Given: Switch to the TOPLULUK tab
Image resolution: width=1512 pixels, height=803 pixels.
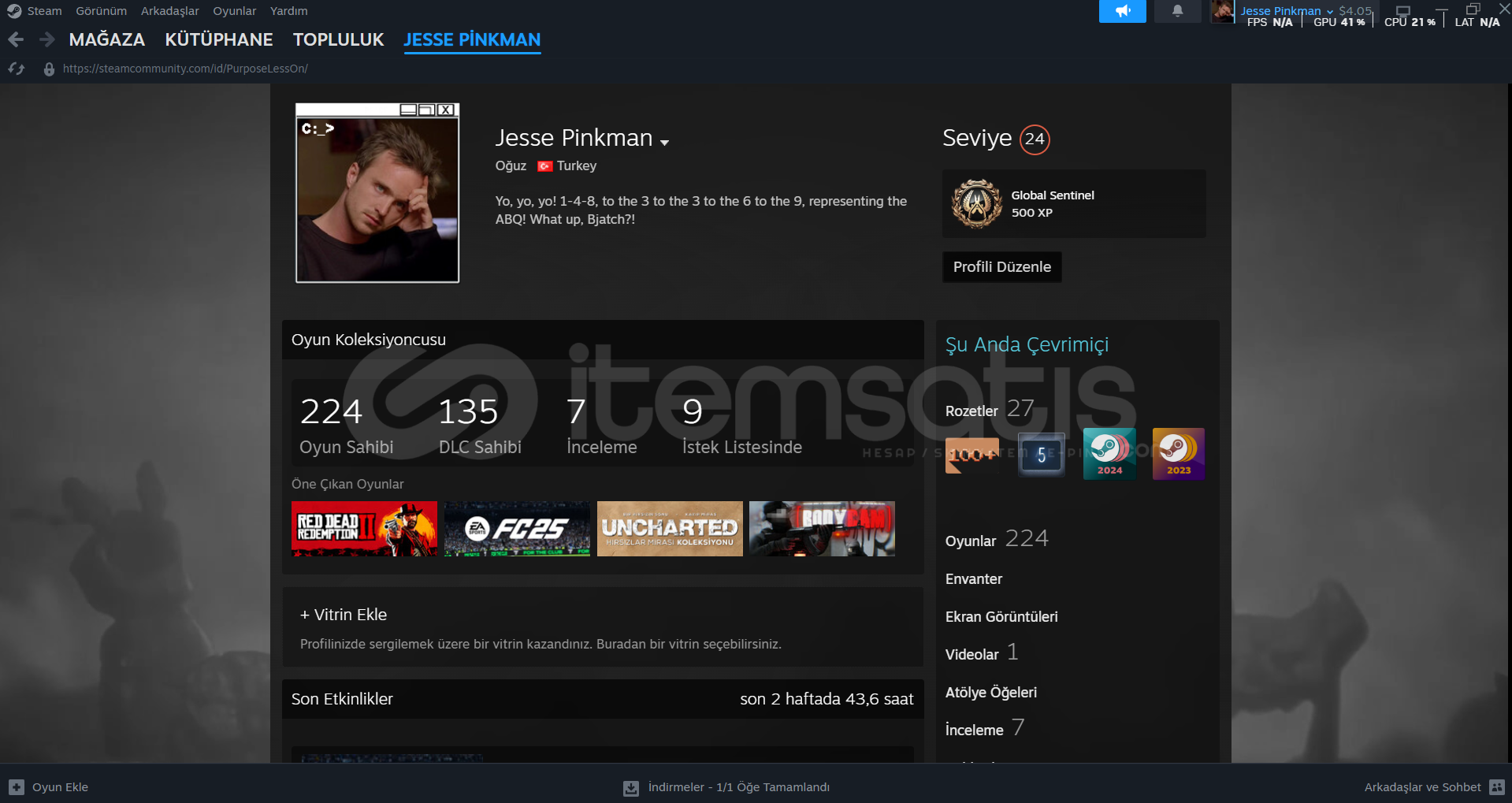Looking at the screenshot, I should pyautogui.click(x=338, y=39).
